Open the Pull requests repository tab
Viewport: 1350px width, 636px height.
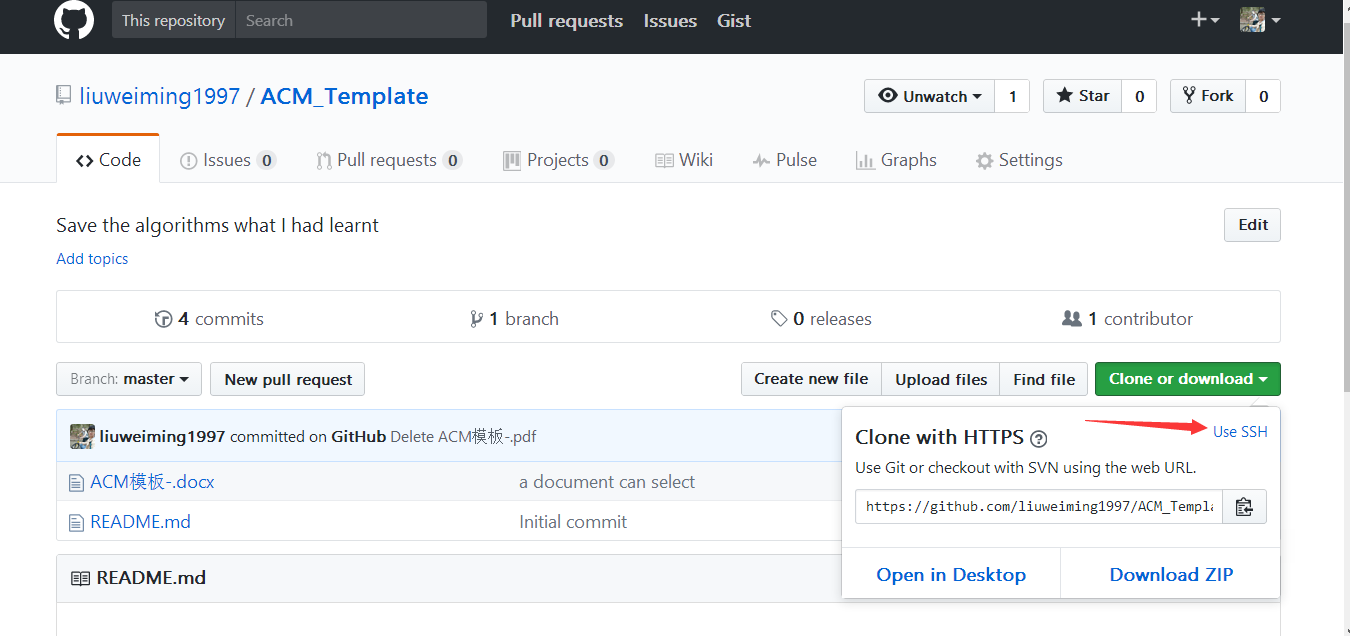pos(388,160)
